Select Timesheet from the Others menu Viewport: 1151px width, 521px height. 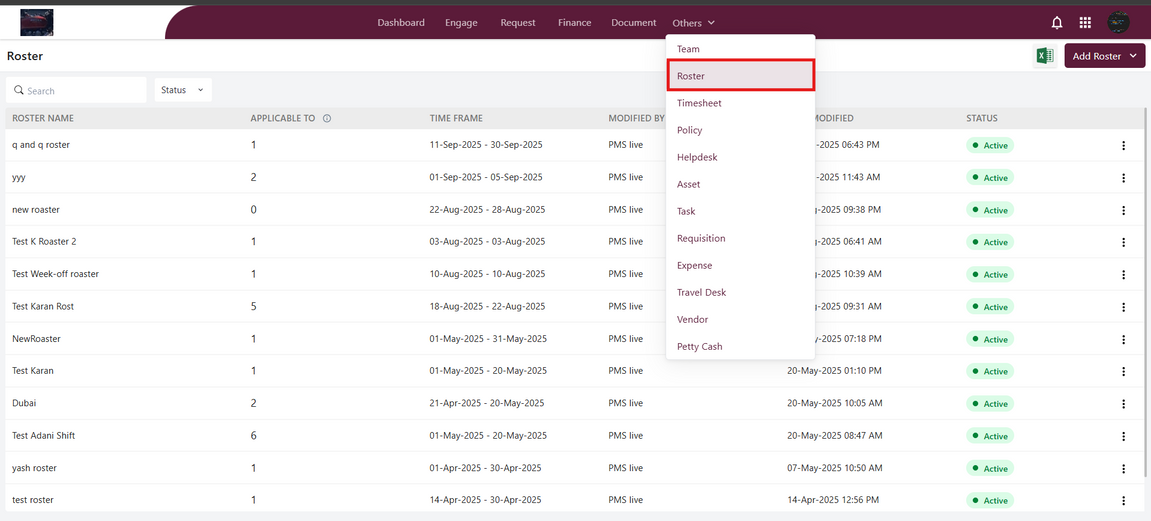pos(699,103)
